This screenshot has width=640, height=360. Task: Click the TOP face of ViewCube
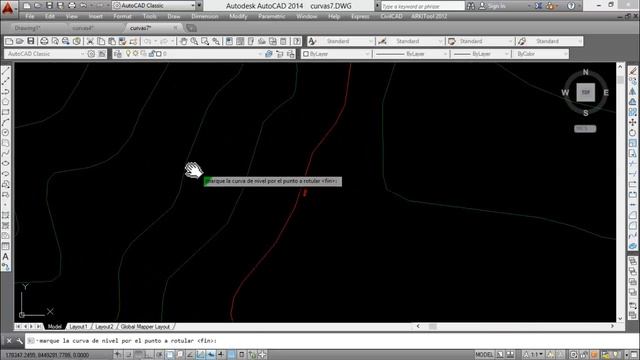(x=585, y=92)
